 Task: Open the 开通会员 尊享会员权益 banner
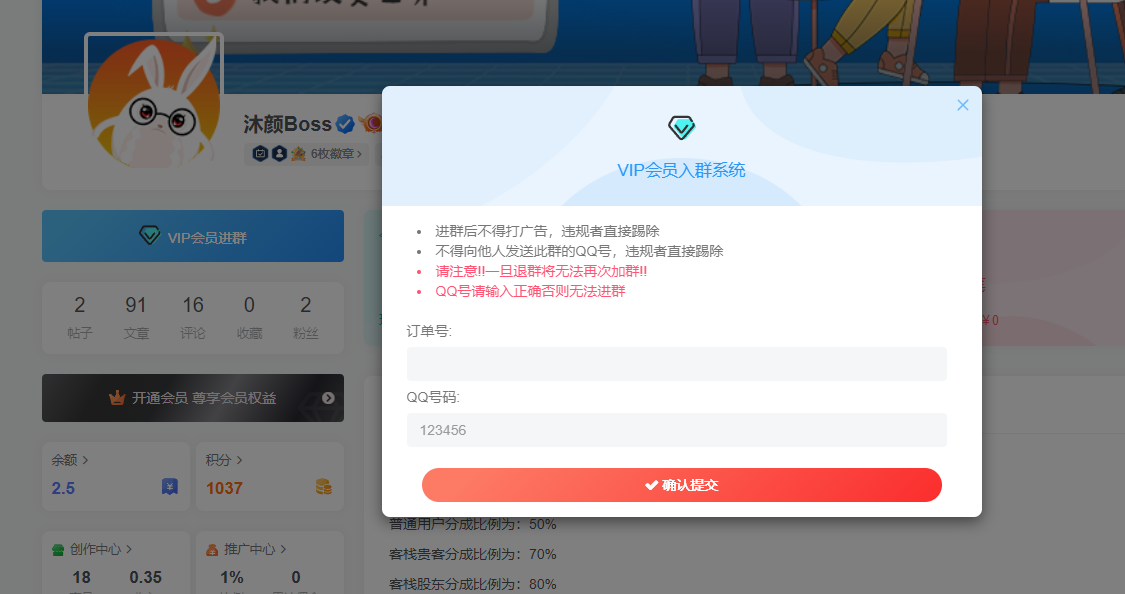[193, 398]
